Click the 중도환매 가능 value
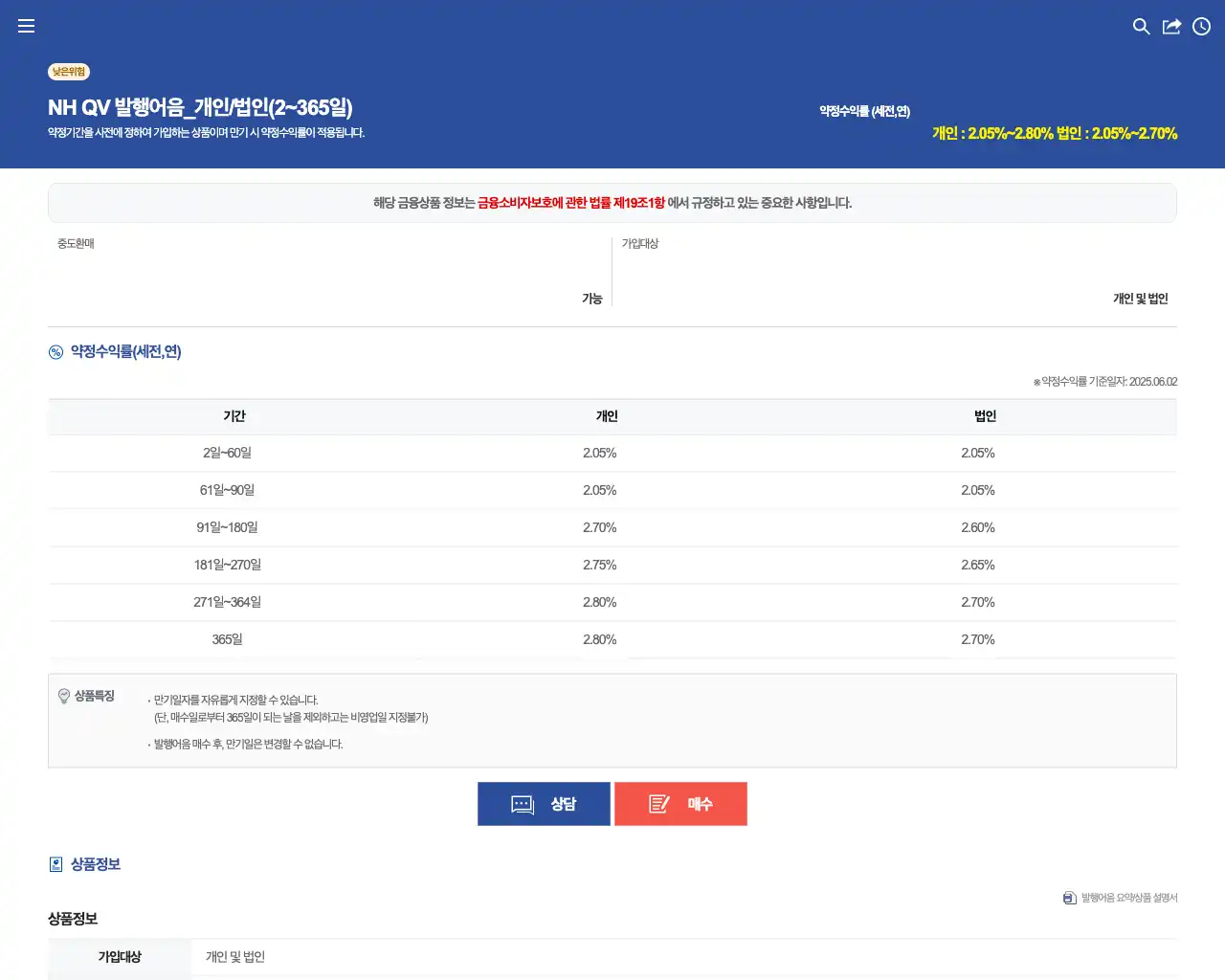1225x980 pixels. [x=592, y=299]
